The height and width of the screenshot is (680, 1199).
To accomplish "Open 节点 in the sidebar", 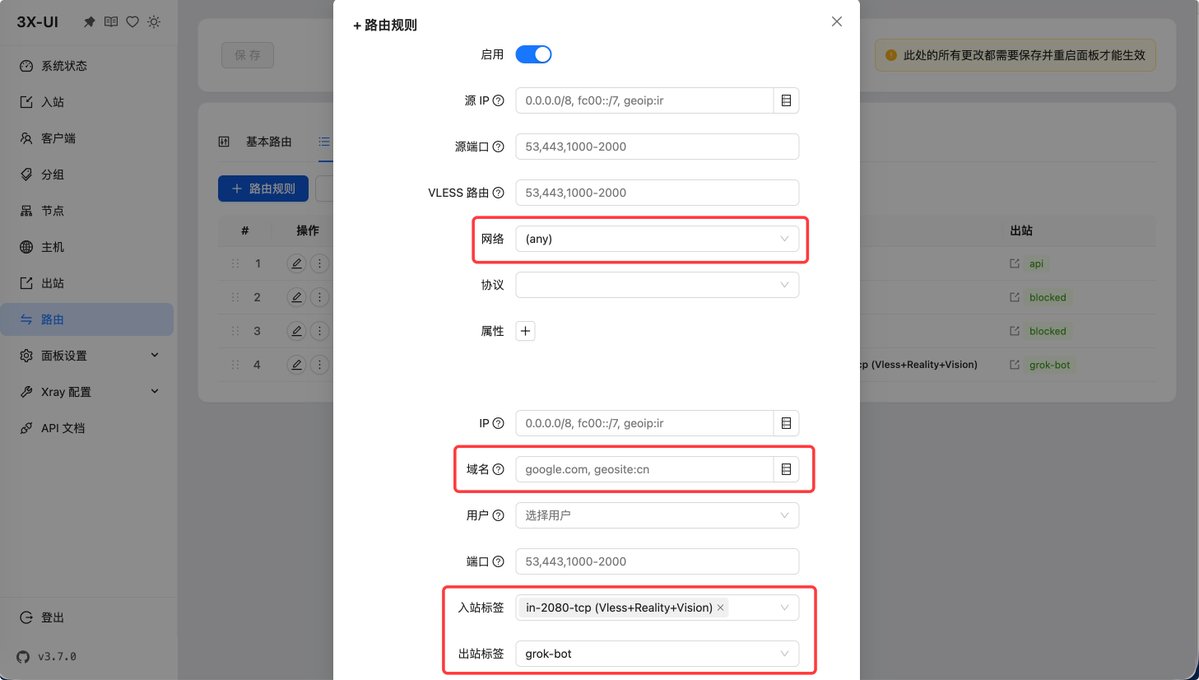I will (x=87, y=210).
